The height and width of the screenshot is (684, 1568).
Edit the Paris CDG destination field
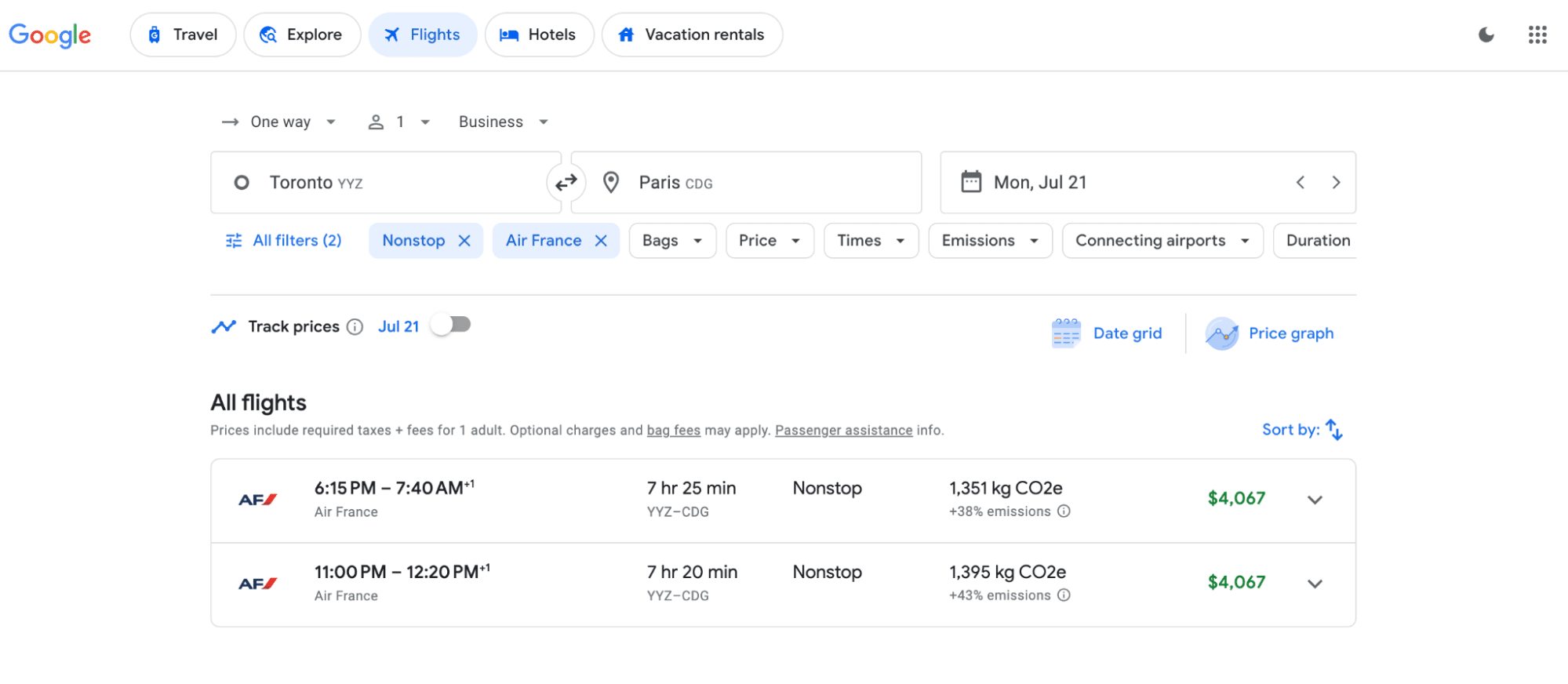click(x=745, y=183)
